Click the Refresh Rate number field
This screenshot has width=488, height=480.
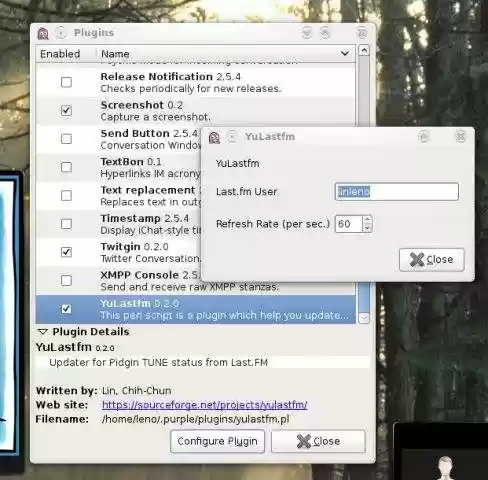(349, 224)
